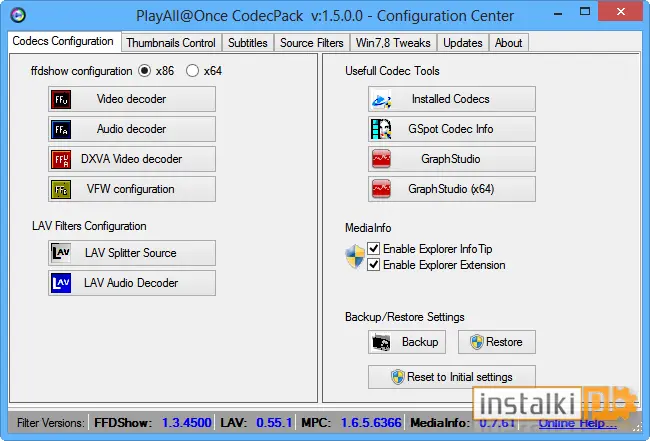Click Reset to Initial settings
Screen dimensions: 650x441
(452, 377)
